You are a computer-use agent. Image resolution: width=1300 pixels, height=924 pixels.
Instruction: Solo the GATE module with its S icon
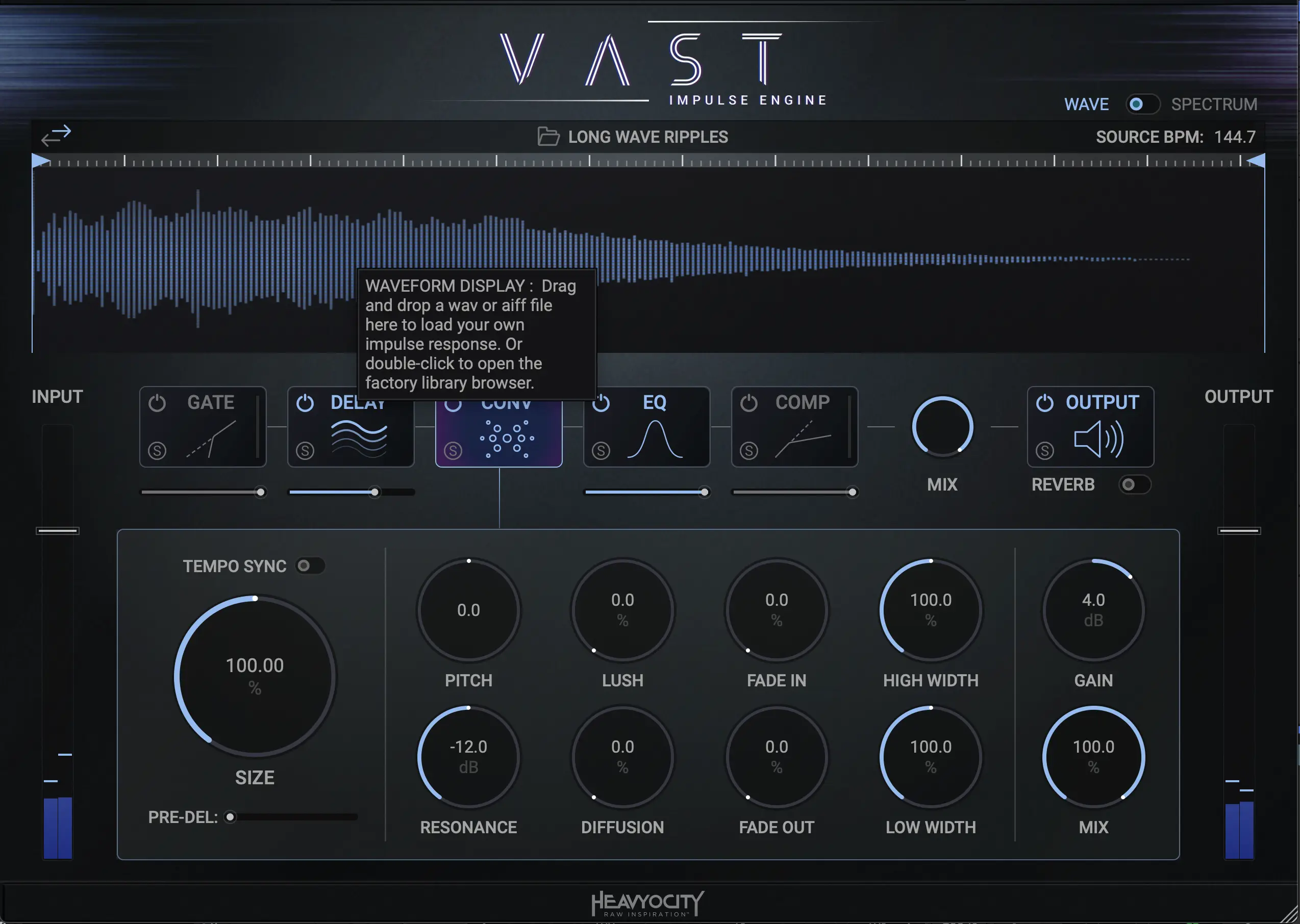coord(157,451)
